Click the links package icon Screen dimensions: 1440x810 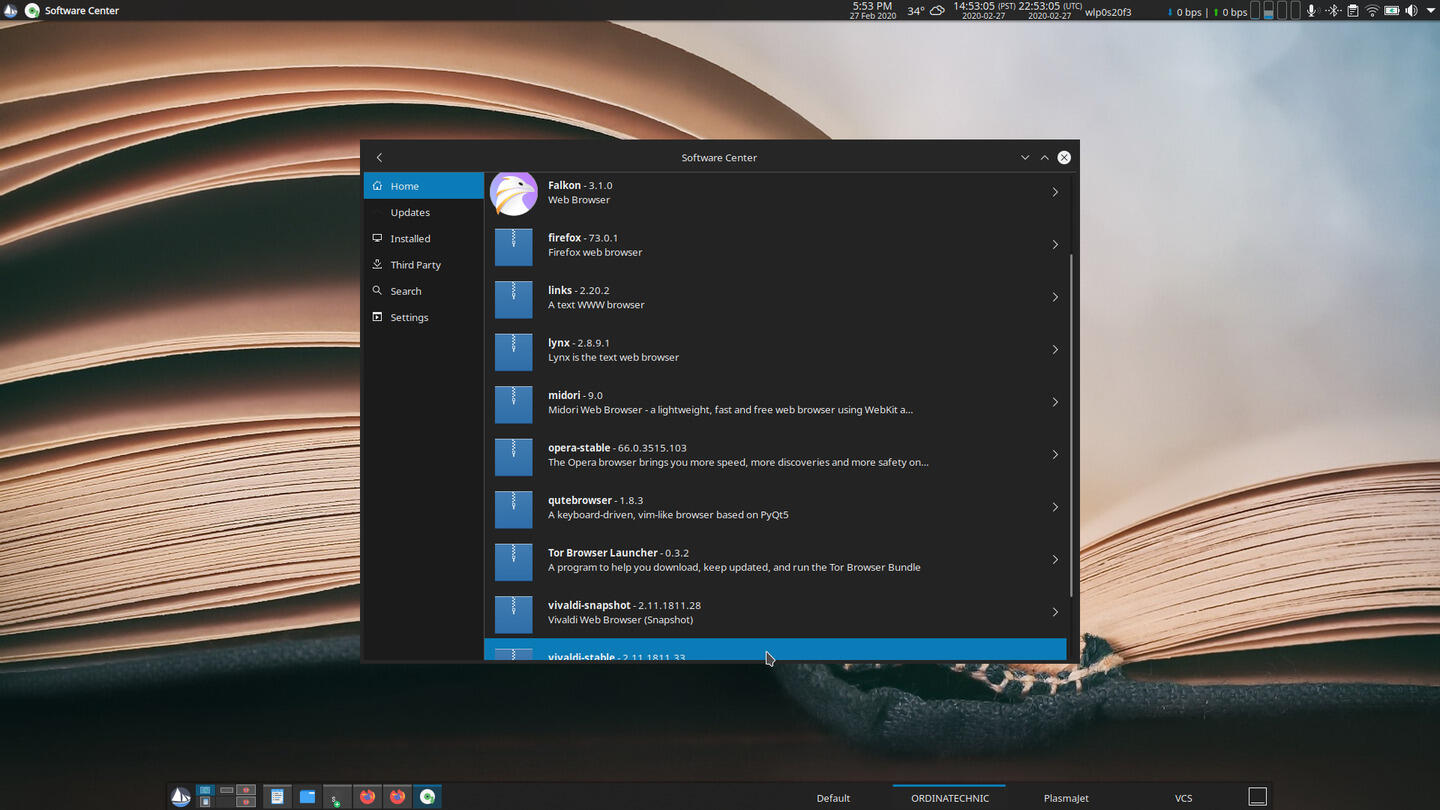[x=514, y=298]
